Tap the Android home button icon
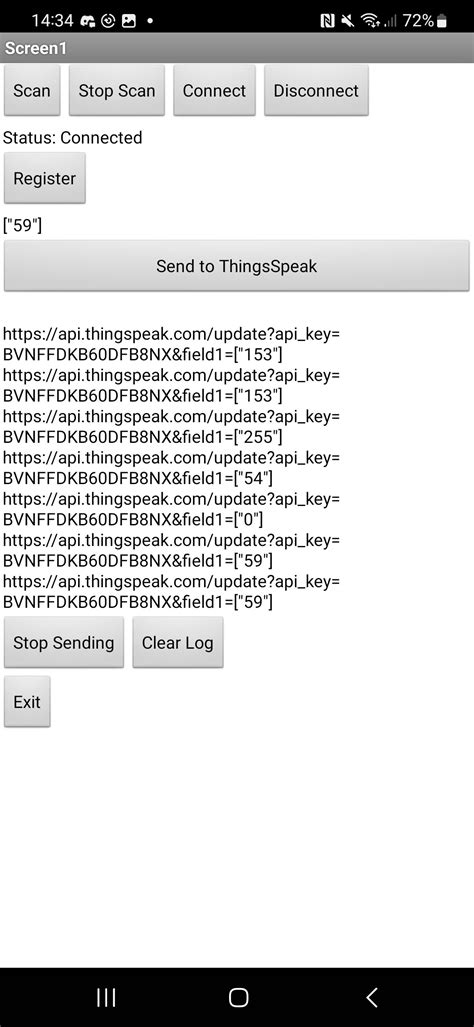 (238, 998)
